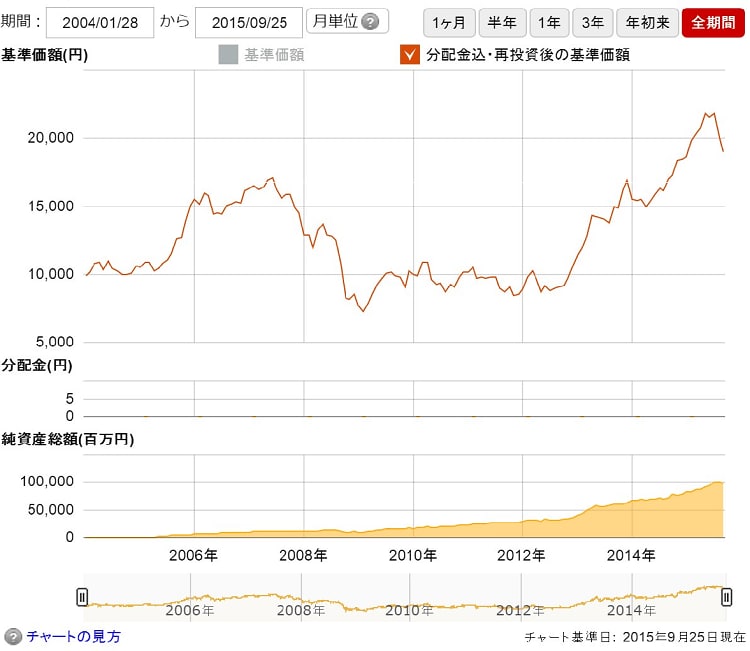Open the チャートの見方 link
750x651 pixels.
73,636
